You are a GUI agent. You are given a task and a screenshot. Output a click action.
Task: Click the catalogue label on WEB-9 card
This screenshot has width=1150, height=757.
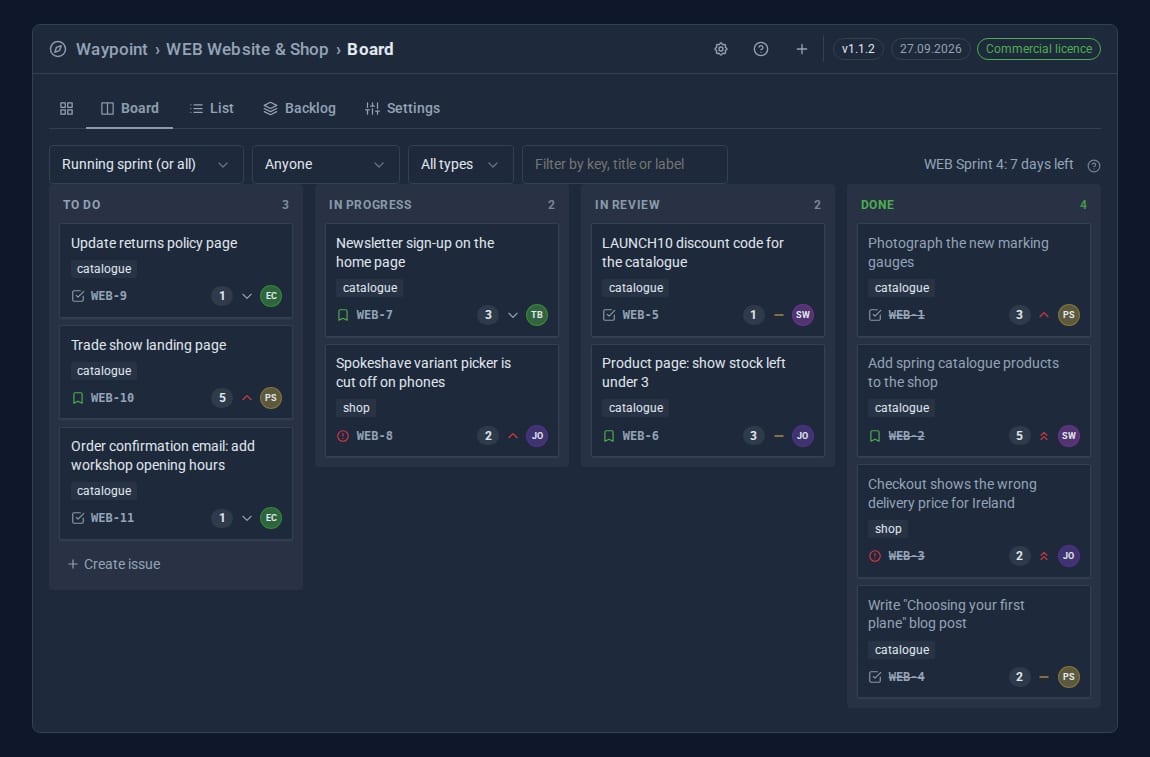(104, 269)
